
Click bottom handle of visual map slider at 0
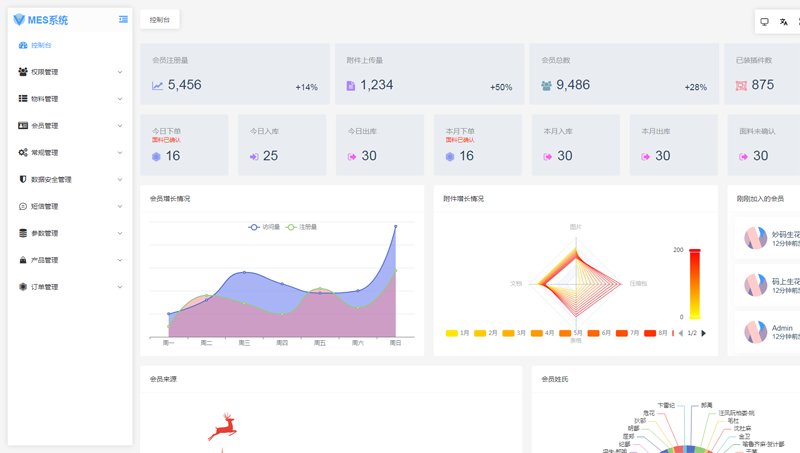point(695,317)
